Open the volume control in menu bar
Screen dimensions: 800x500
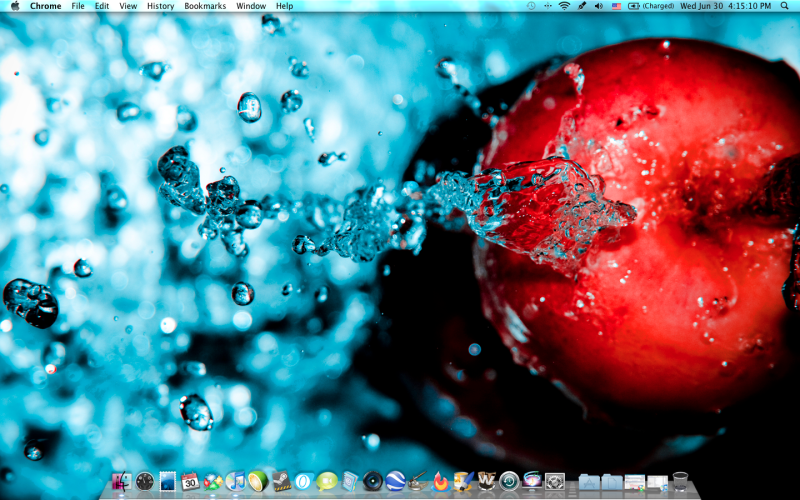click(599, 6)
